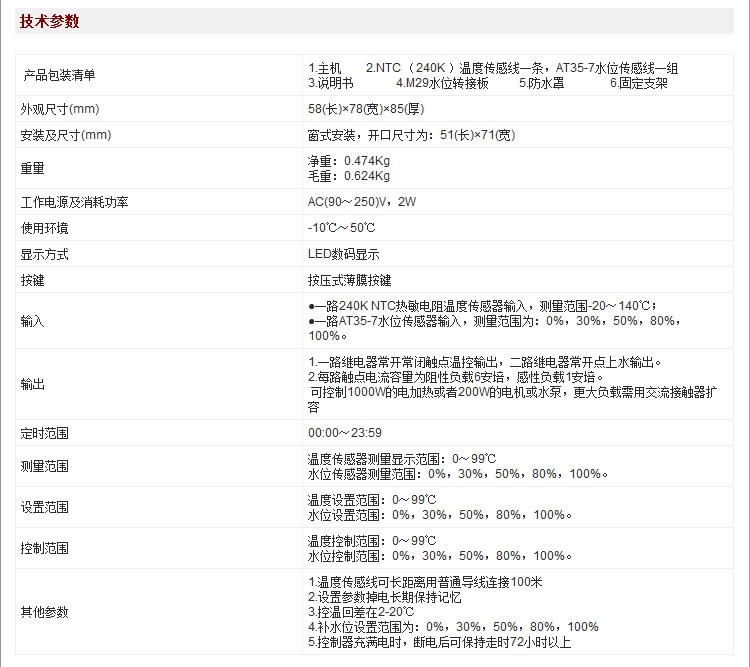
Task: Select the 水位设置范围 line
Action: coord(440,515)
